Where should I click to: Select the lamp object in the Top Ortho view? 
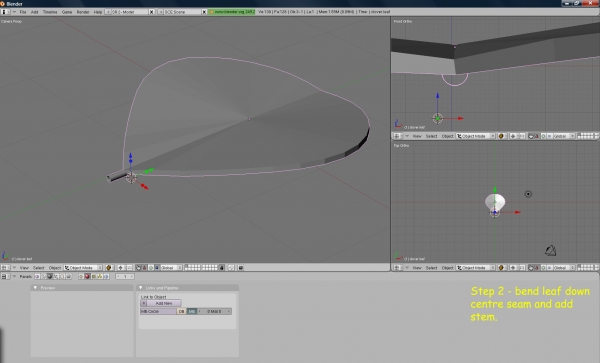(528, 194)
